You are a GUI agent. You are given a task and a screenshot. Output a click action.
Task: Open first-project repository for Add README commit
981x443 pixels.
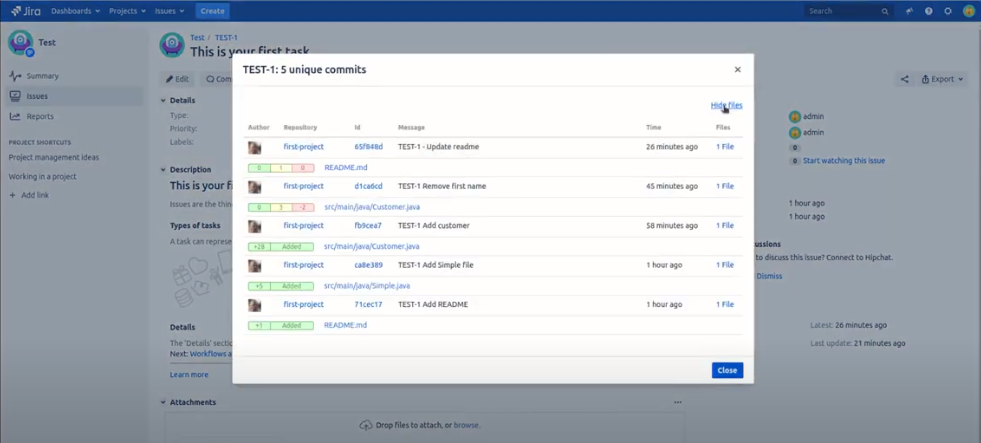pyautogui.click(x=303, y=304)
